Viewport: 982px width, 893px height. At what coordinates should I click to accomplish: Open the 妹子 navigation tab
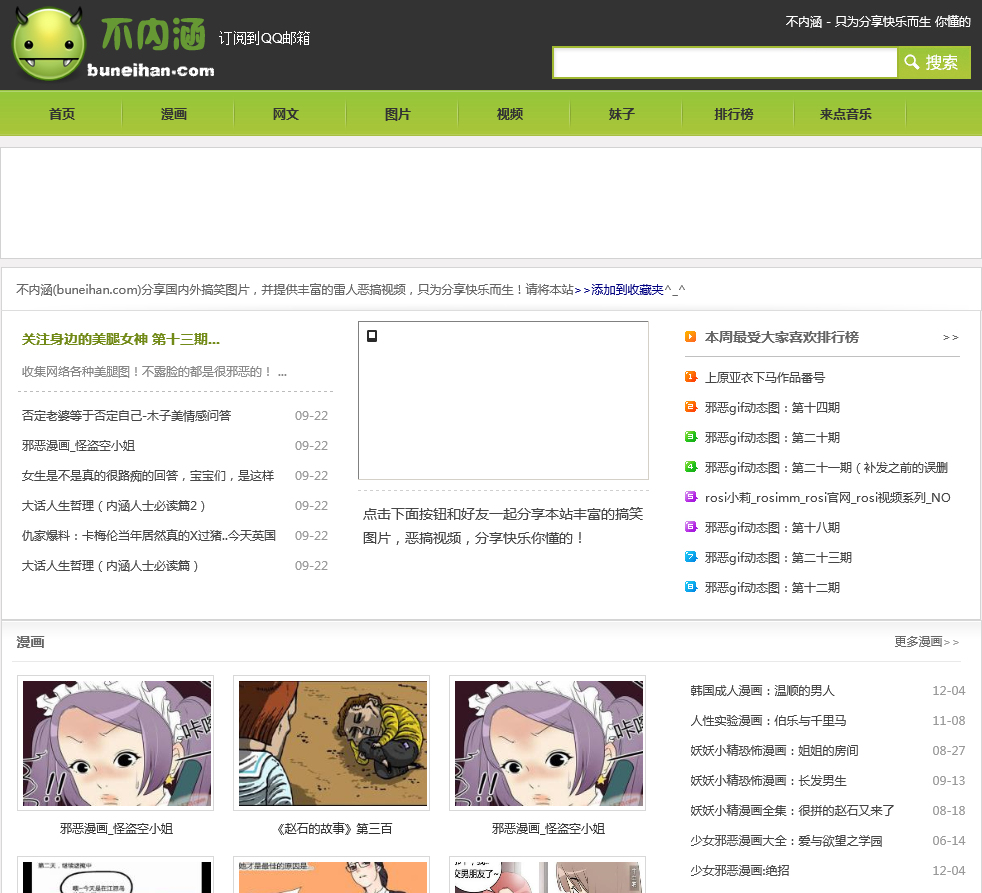coord(621,114)
